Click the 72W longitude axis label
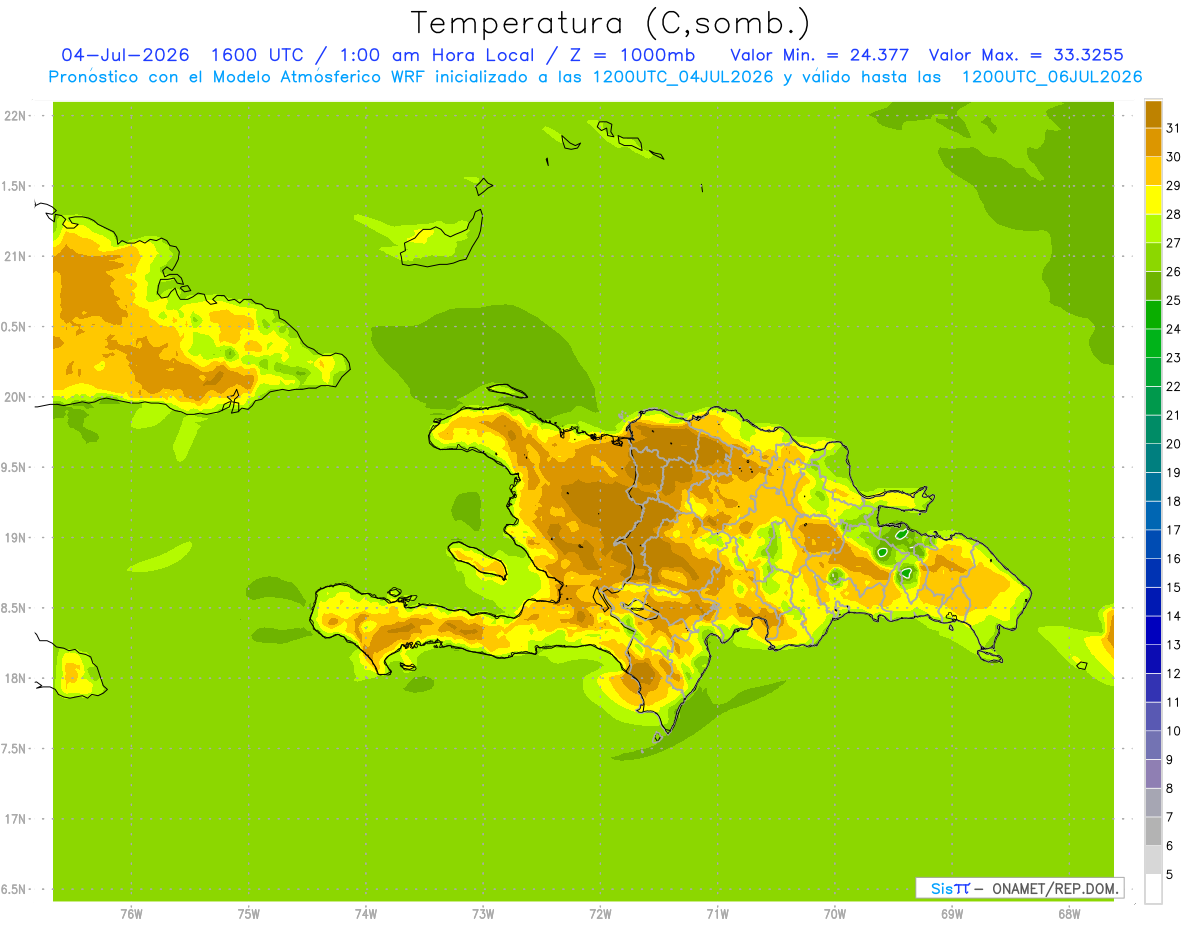This screenshot has width=1200, height=927. click(600, 914)
